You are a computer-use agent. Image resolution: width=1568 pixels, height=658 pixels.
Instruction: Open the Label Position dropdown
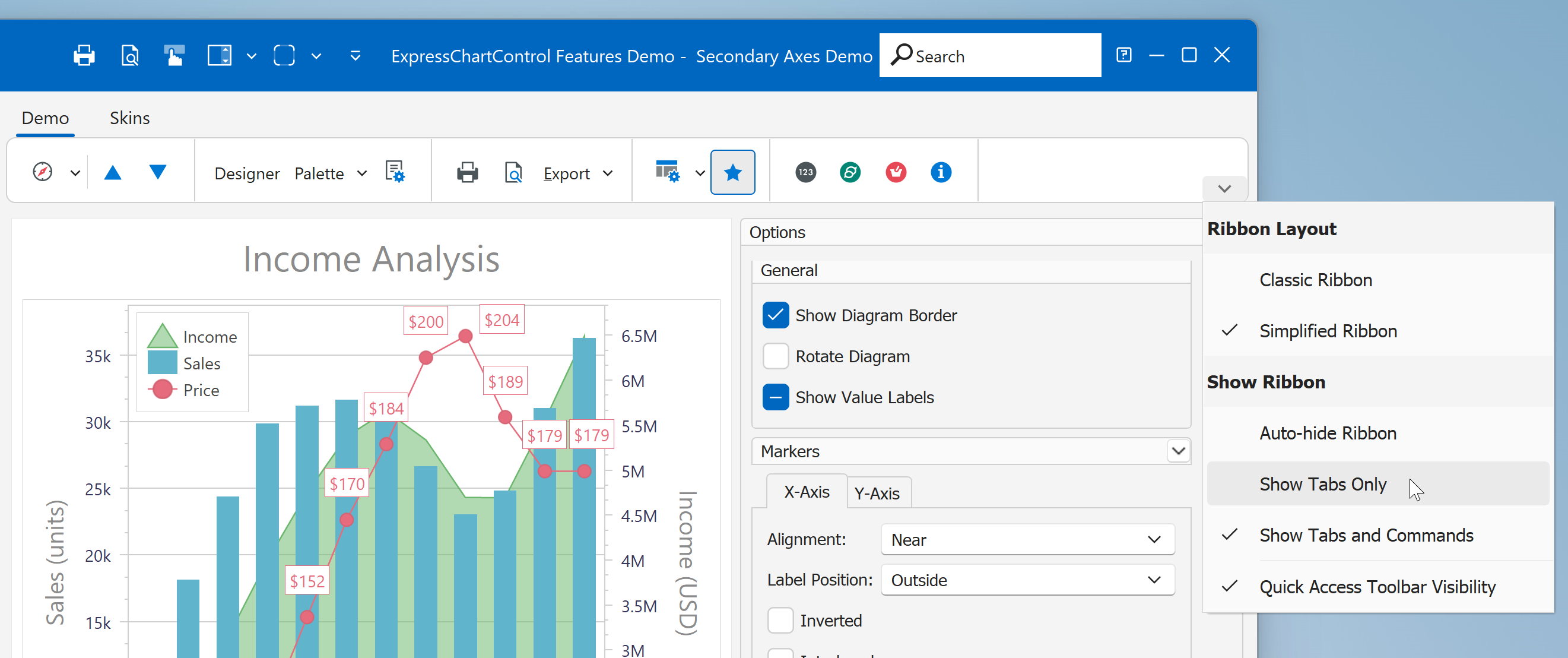click(1027, 580)
